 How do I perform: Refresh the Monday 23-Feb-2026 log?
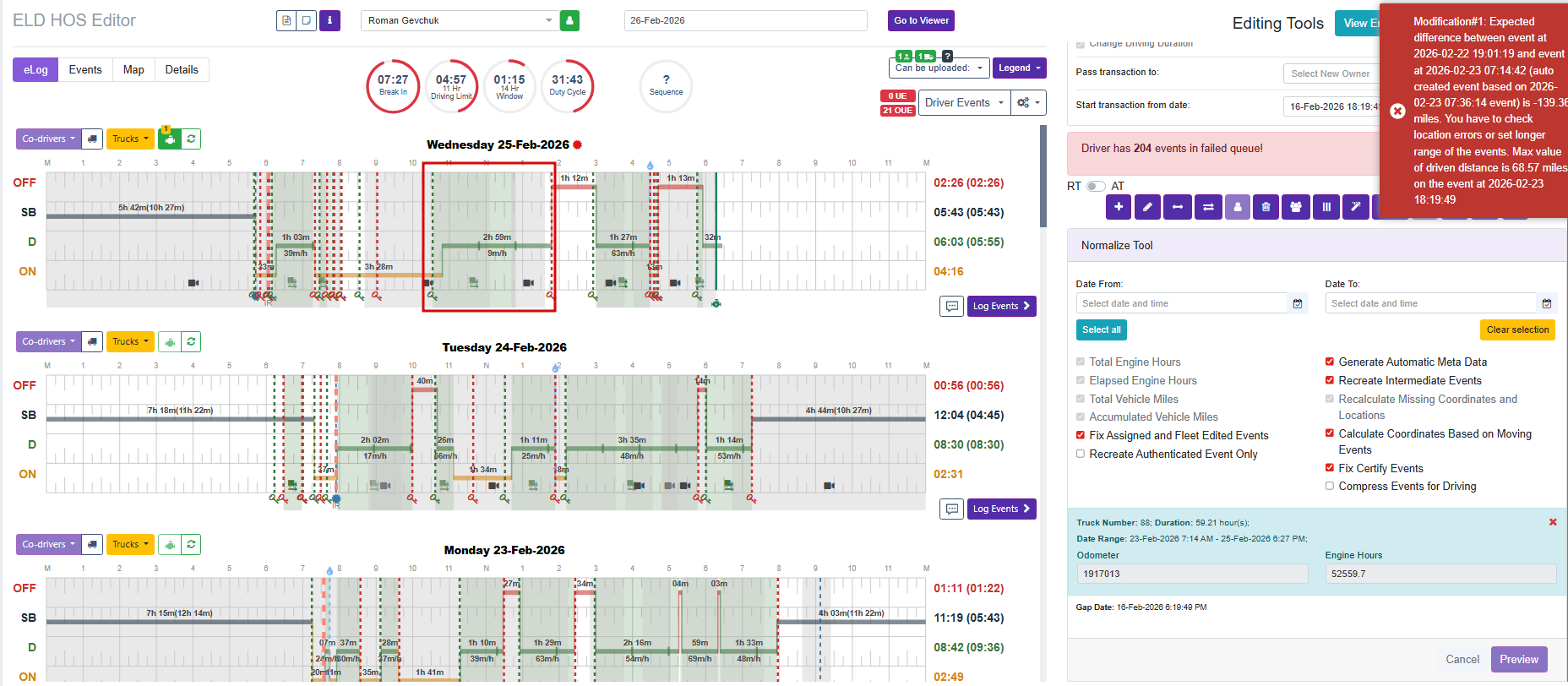pos(192,544)
